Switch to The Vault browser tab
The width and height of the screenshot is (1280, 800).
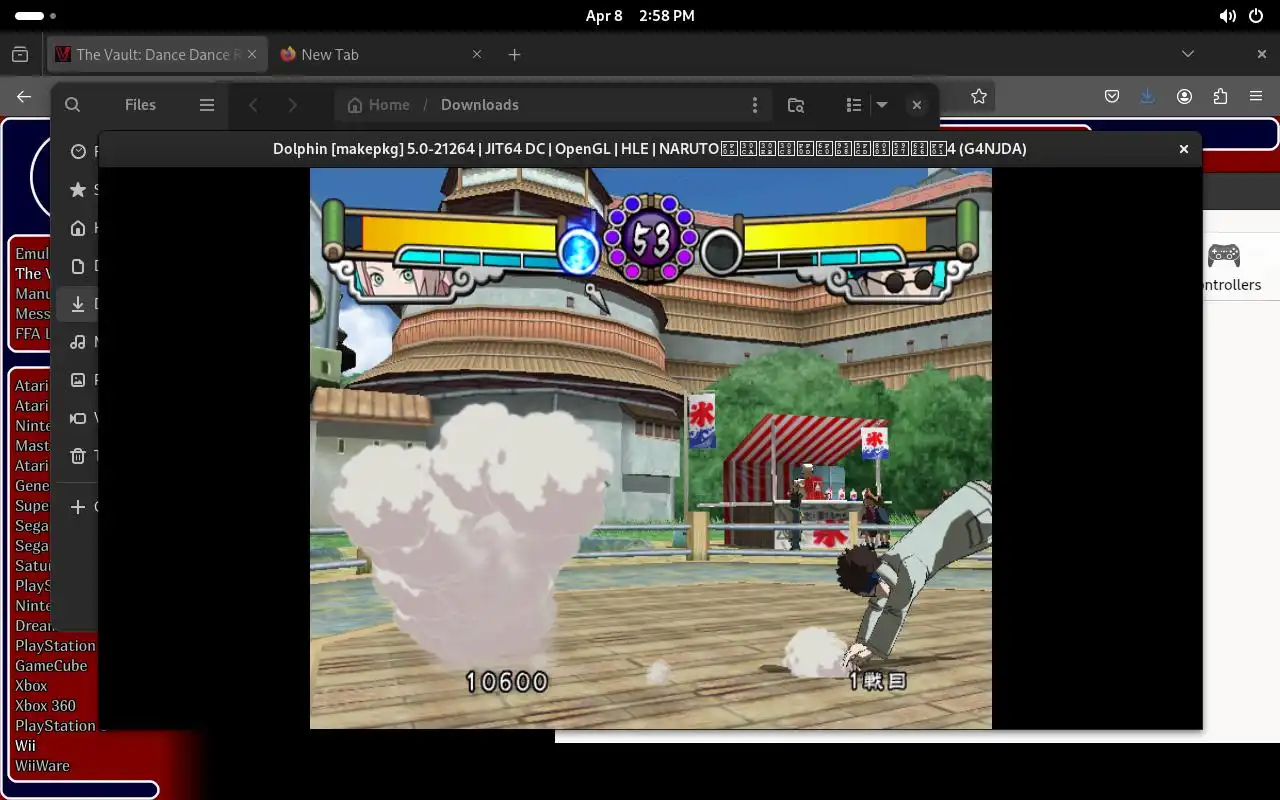(158, 55)
